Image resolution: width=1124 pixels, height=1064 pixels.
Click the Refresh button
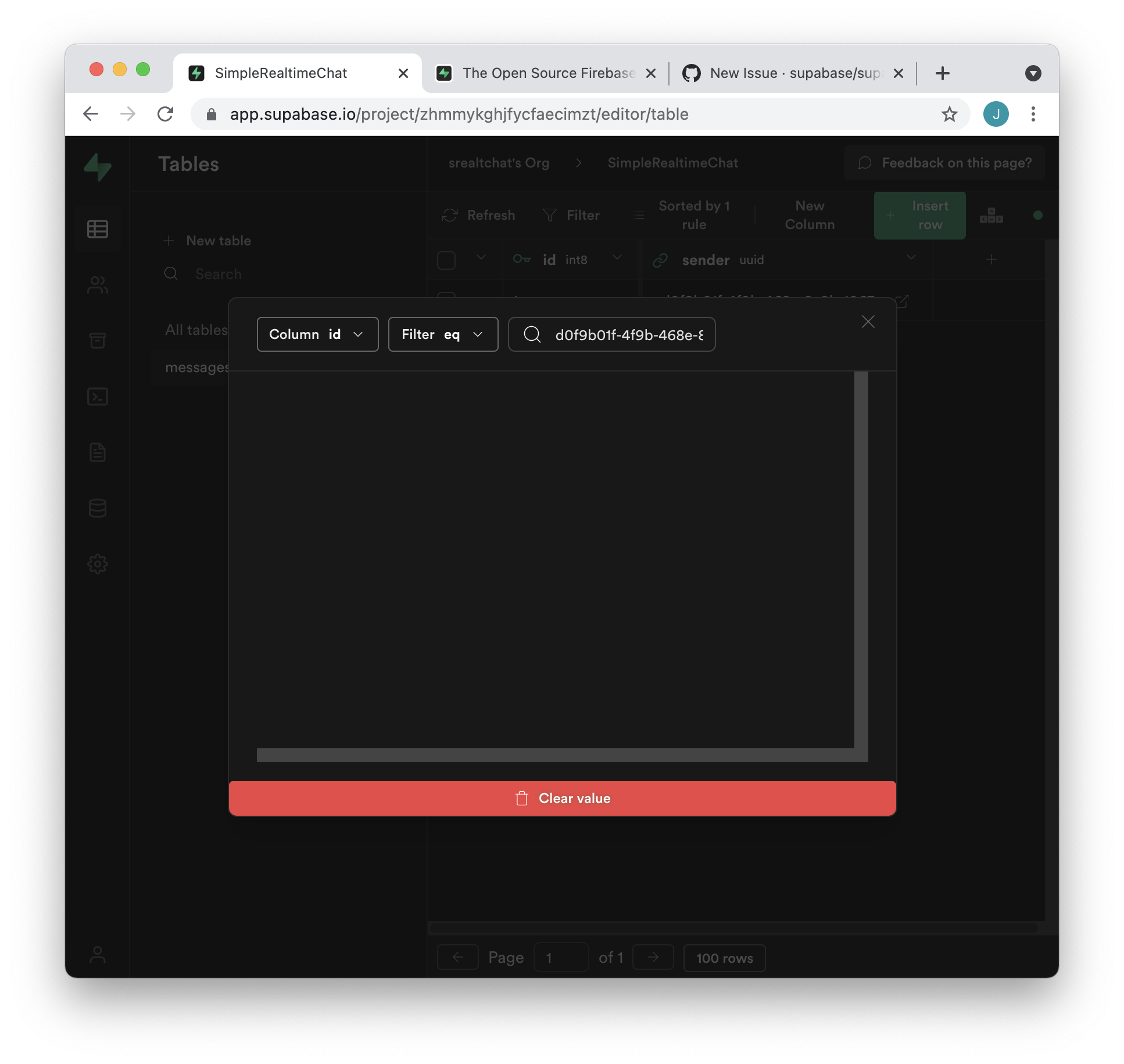point(478,215)
